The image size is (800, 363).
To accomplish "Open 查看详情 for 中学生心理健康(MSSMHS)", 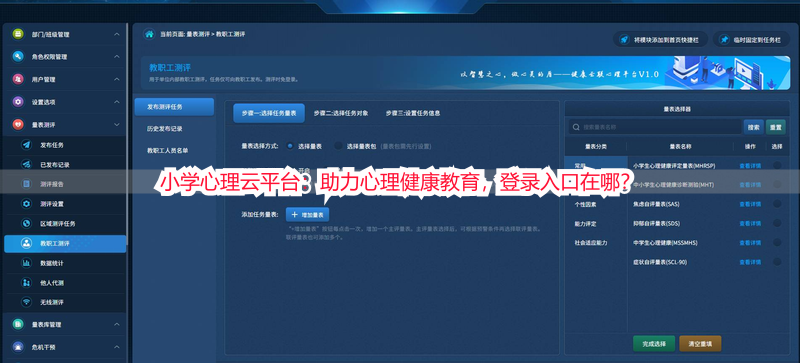I will click(x=750, y=243).
